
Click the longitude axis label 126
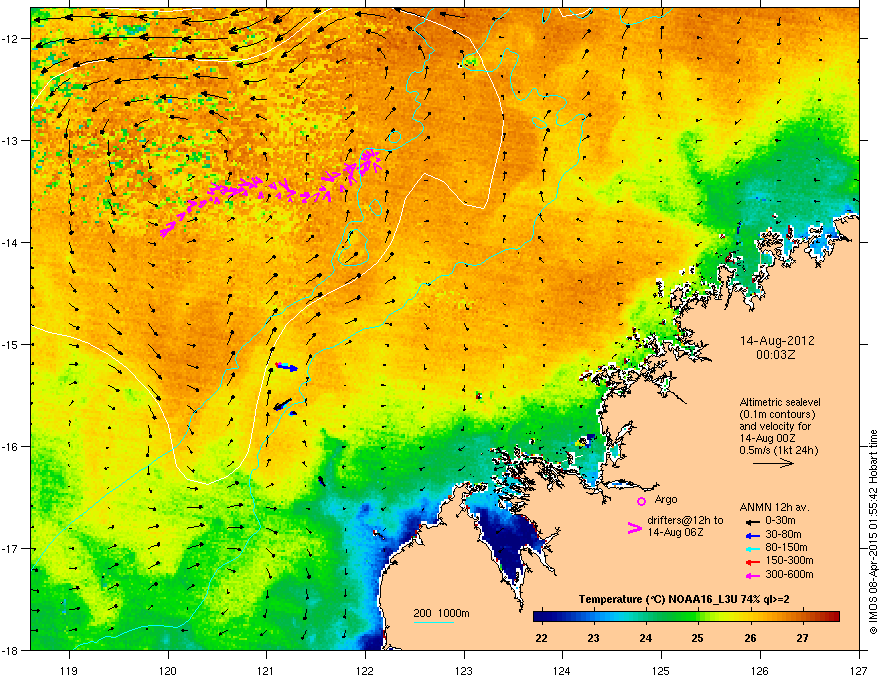760,670
